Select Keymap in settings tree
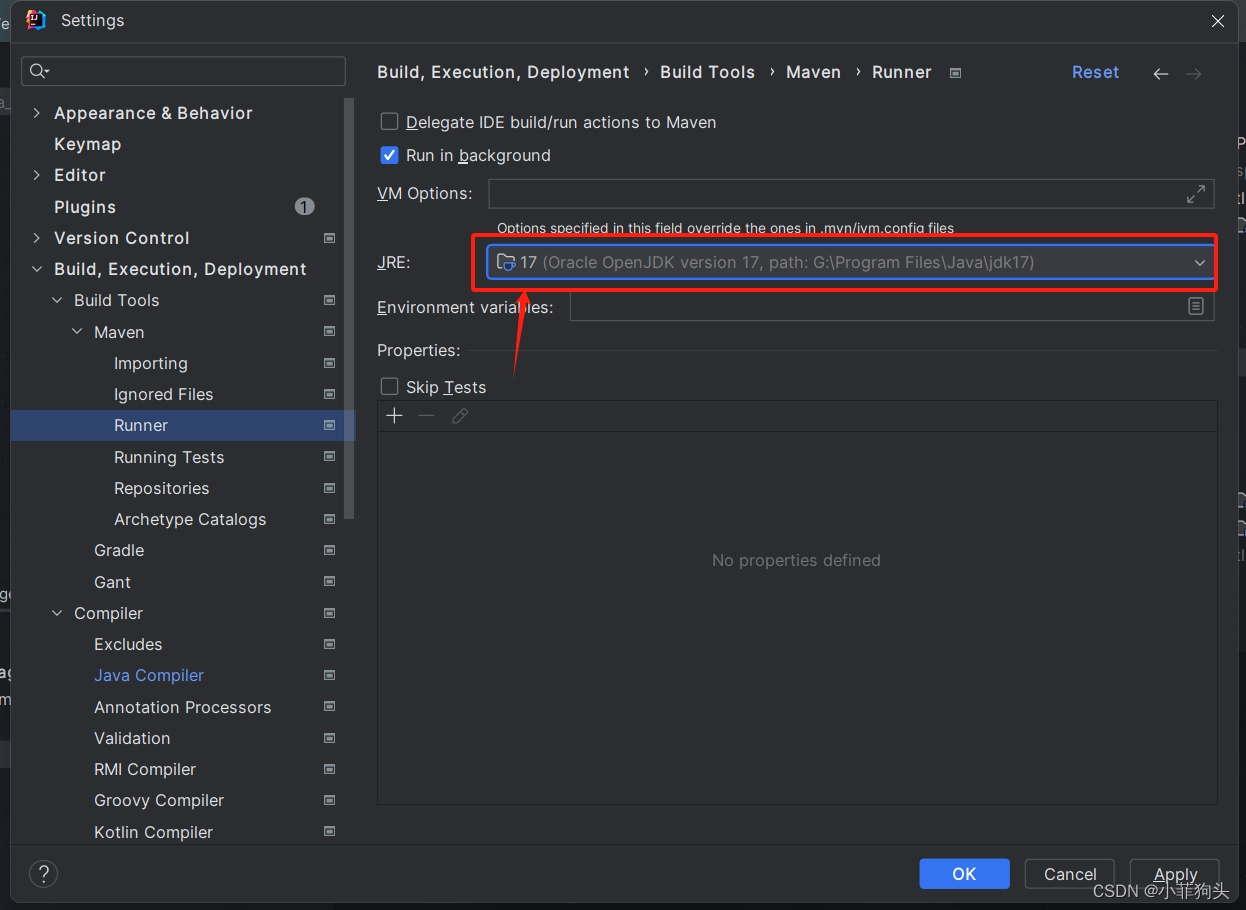Screen dimensions: 1246x910 [87, 144]
